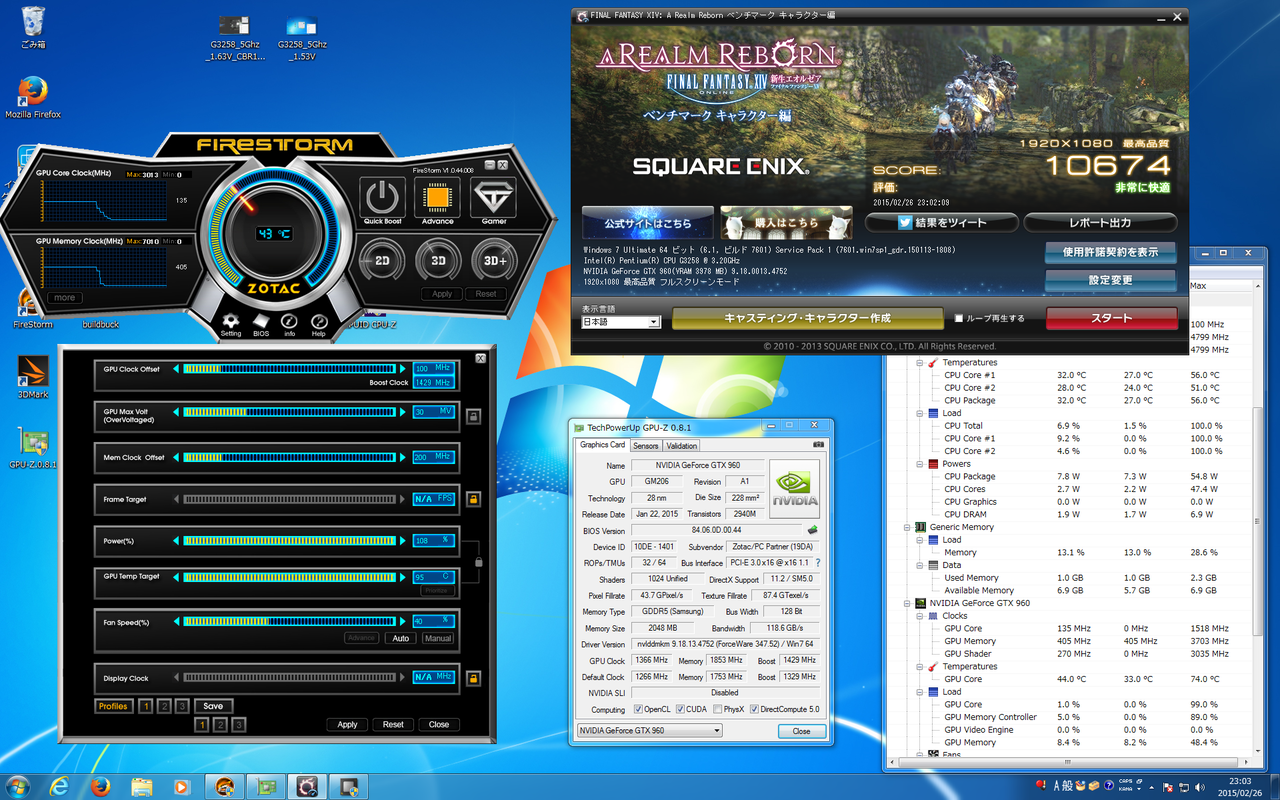Screen dimensions: 1280x800
Task: Toggle the OpenCL checkbox in GPU-Z
Action: [637, 710]
